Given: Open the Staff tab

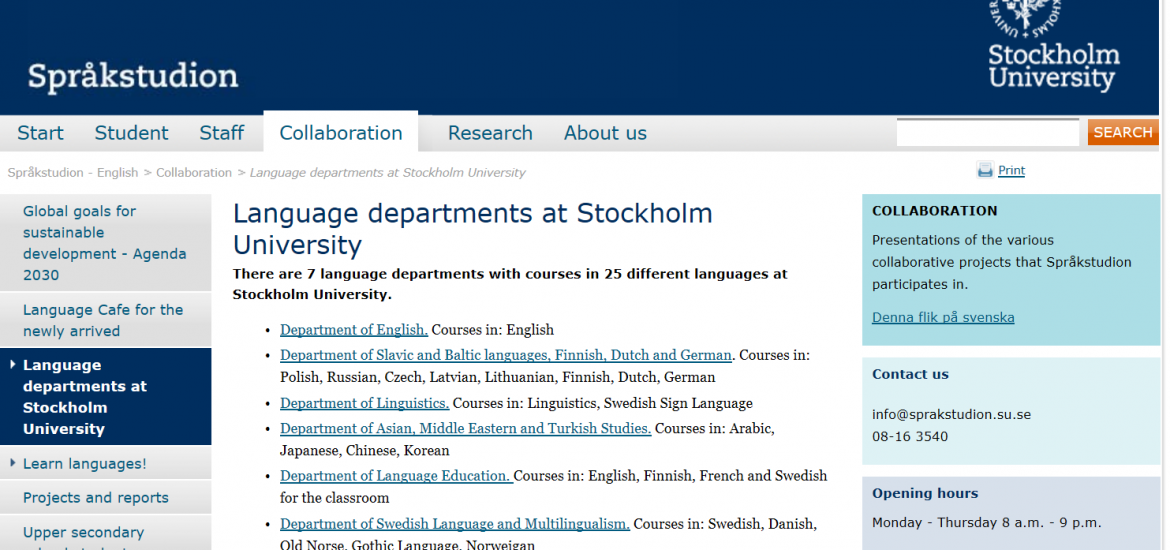Looking at the screenshot, I should coord(222,133).
